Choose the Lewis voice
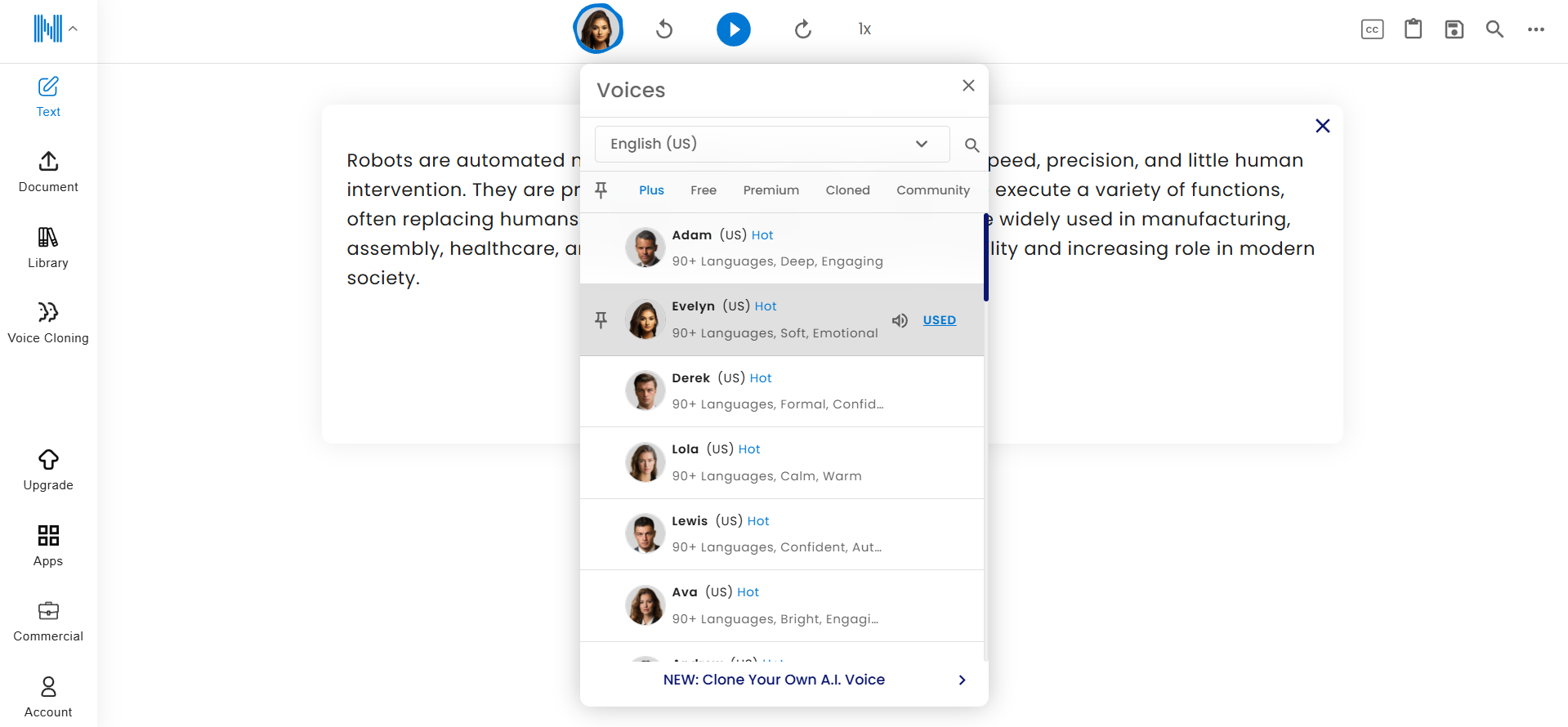Screen dimensions: 1568x727 pyautogui.click(x=782, y=534)
